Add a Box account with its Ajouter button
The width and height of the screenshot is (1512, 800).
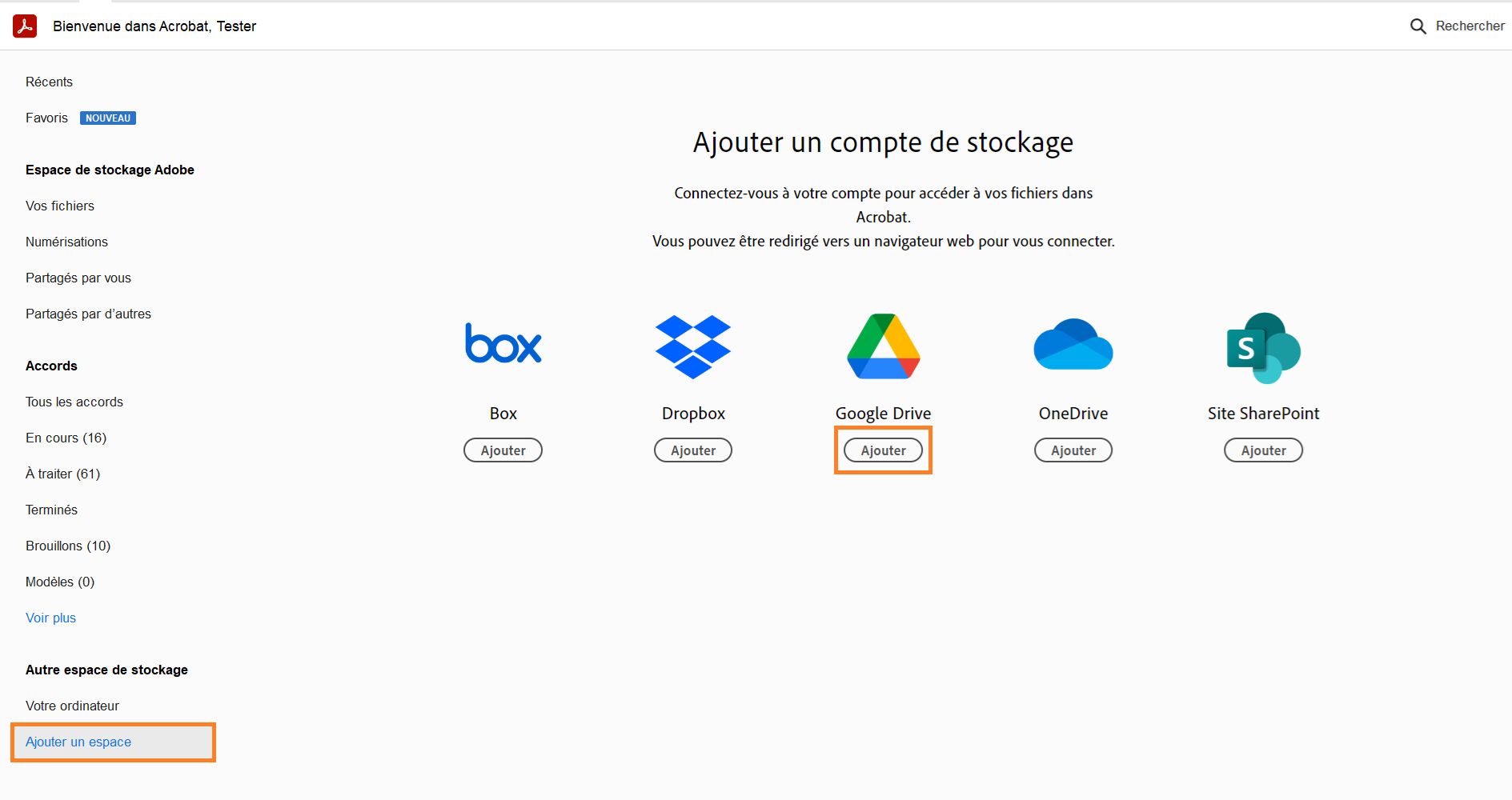503,450
